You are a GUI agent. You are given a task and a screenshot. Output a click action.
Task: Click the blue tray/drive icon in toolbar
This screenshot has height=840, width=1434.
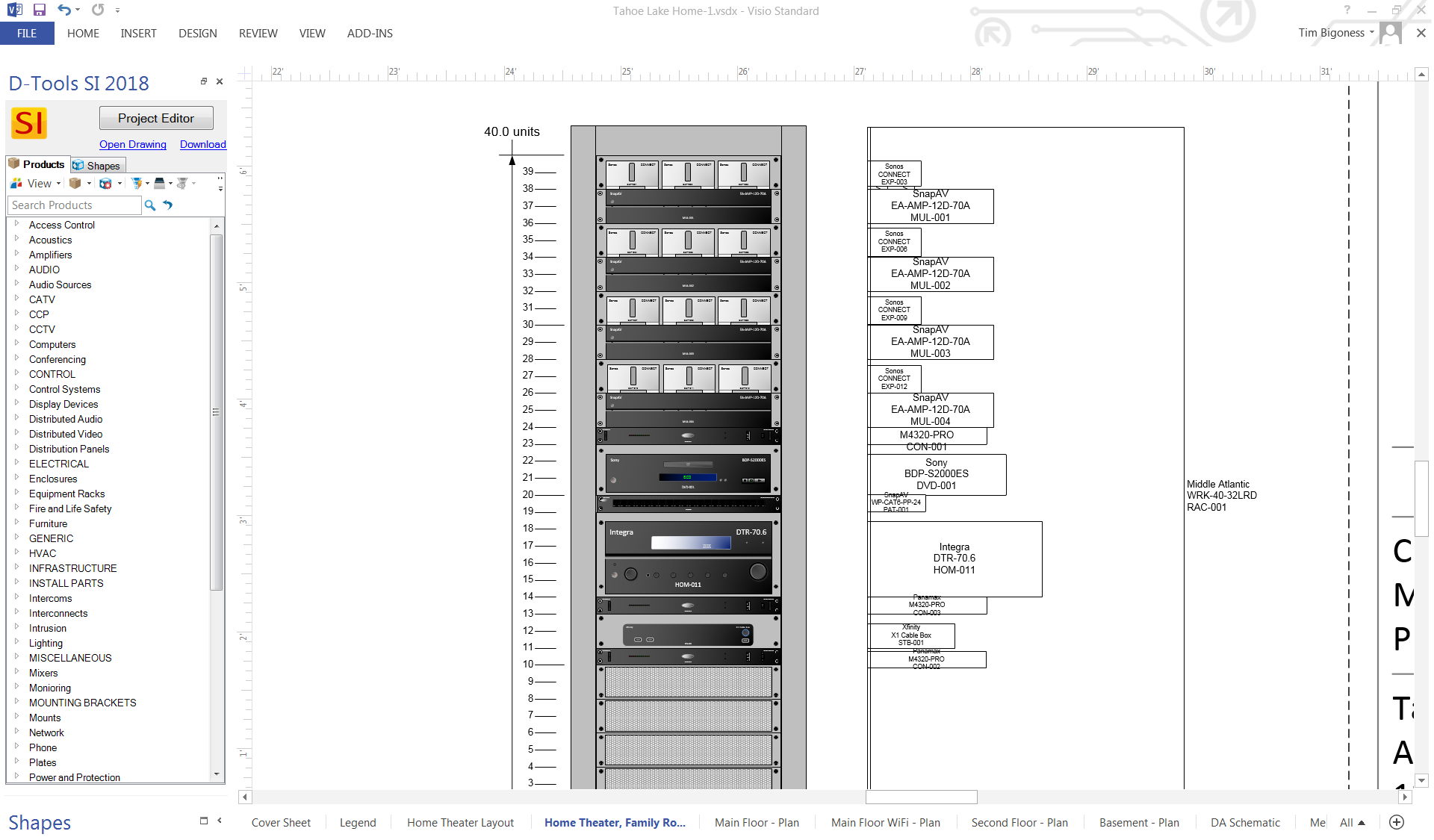coord(159,183)
